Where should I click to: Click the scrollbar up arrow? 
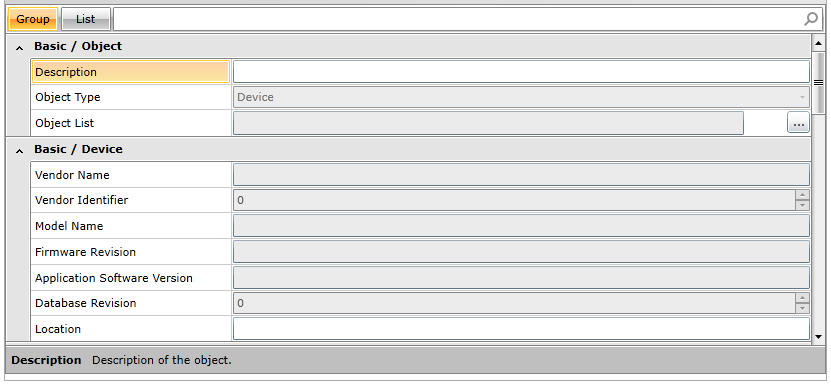click(818, 42)
